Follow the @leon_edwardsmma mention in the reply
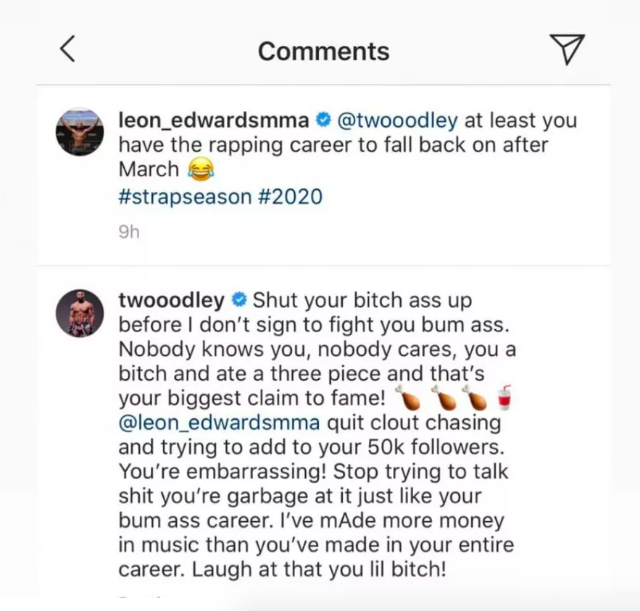Screen dimensions: 640x611 pos(225,420)
